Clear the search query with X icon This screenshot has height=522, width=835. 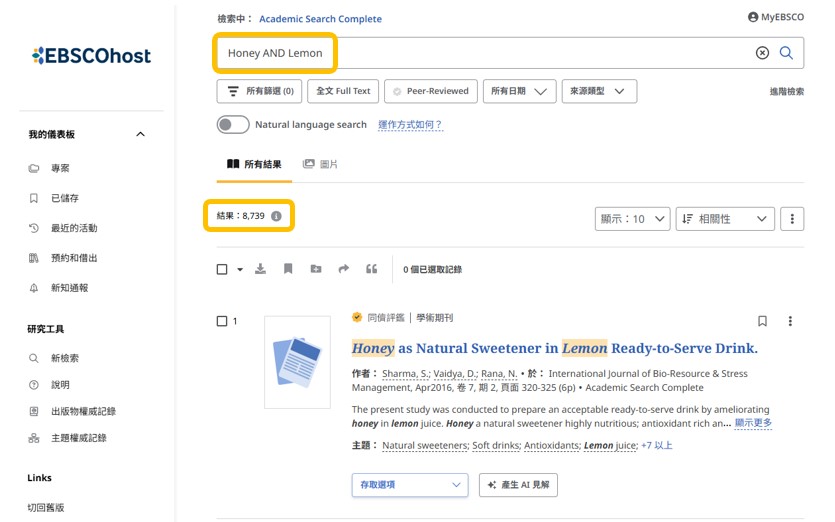[762, 53]
